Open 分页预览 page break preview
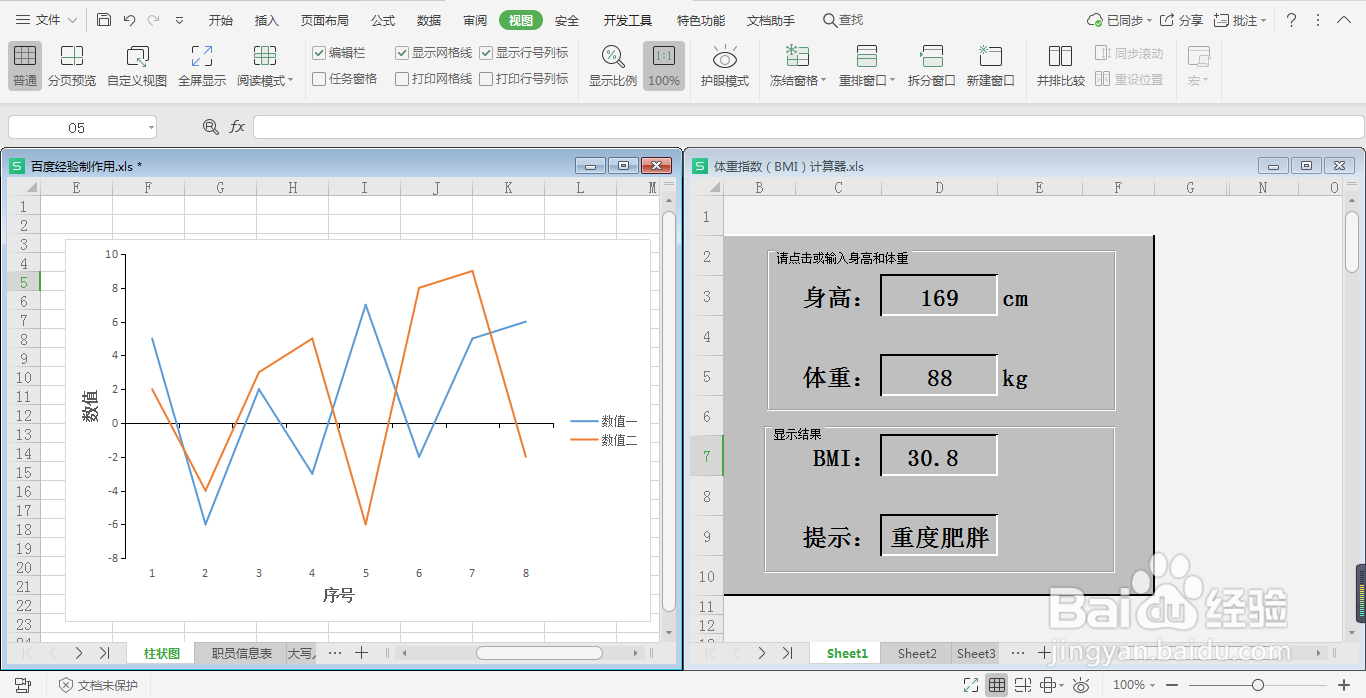 pyautogui.click(x=72, y=67)
